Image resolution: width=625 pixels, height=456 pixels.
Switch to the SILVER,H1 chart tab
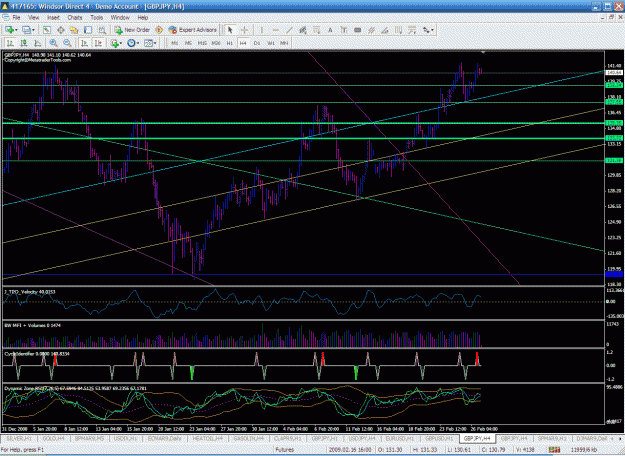[x=19, y=438]
